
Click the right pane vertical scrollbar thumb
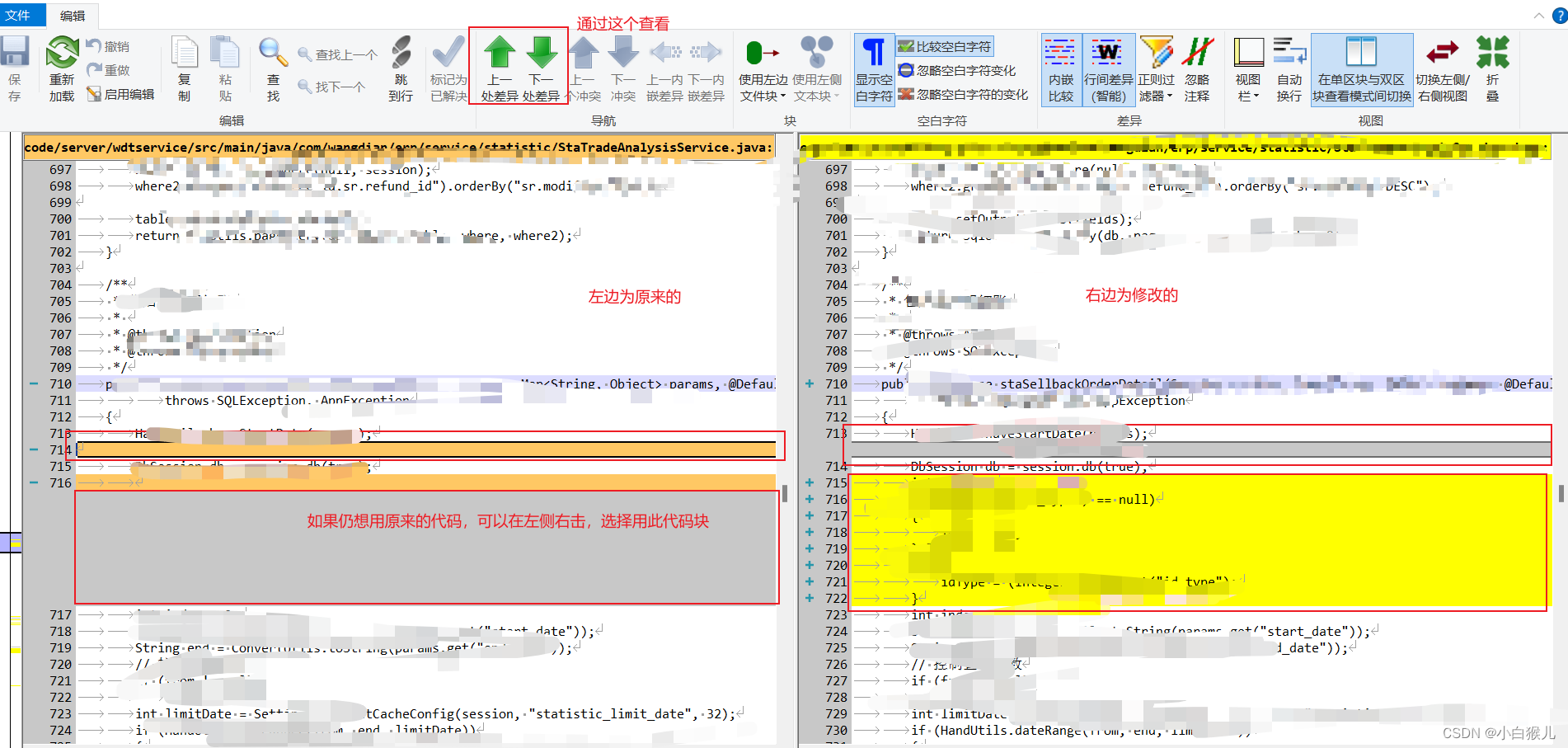pos(1561,493)
